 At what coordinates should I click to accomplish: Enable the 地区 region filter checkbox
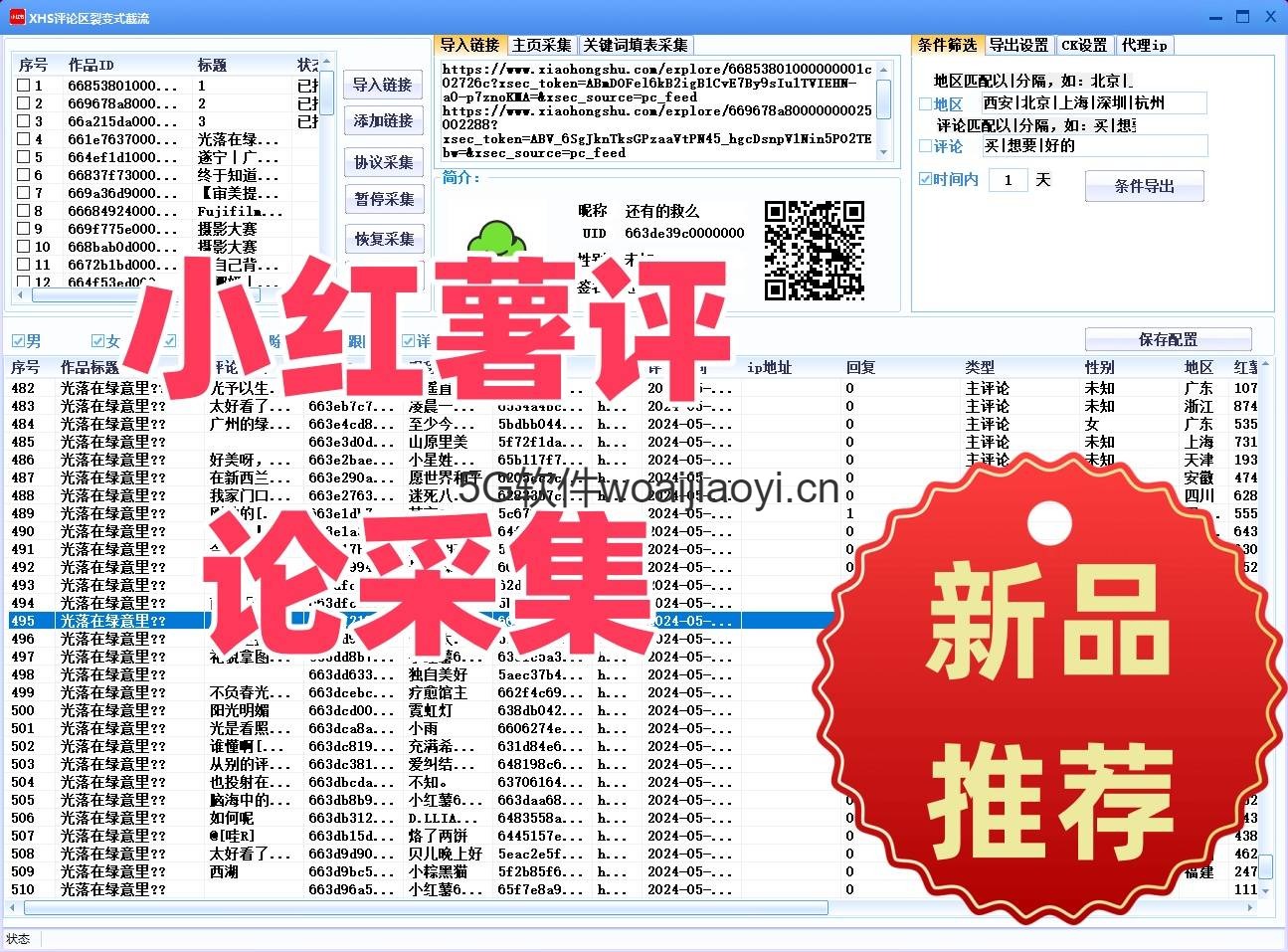[925, 103]
